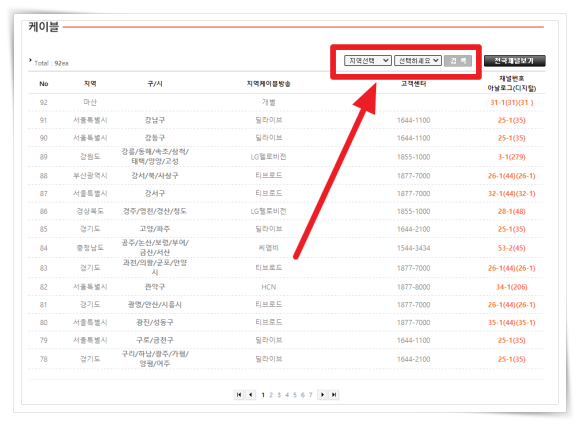
Task: Select the 광진/성동구 district cell
Action: [x=155, y=322]
